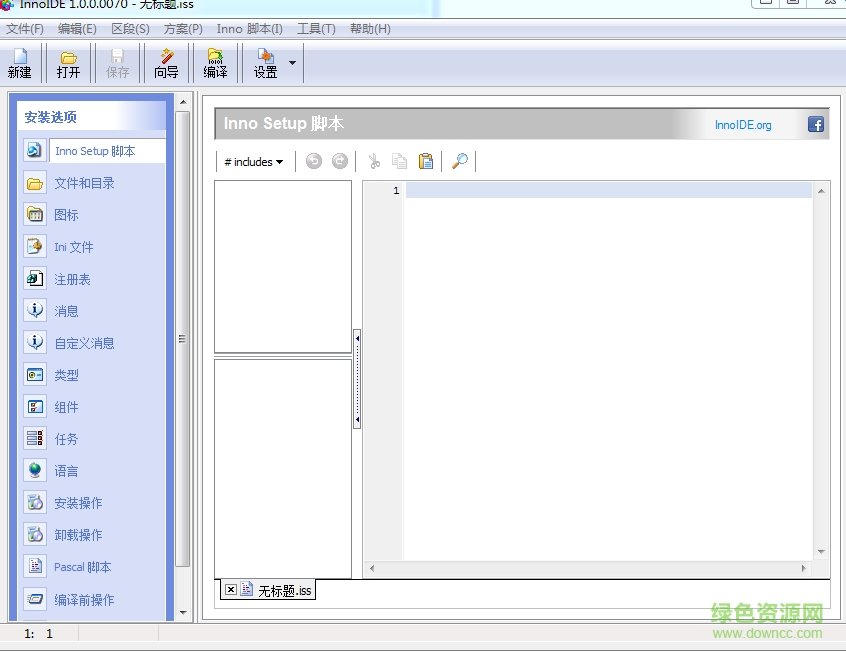Select 文件和目录 in the sidebar
Image resolution: width=846 pixels, height=652 pixels.
84,183
